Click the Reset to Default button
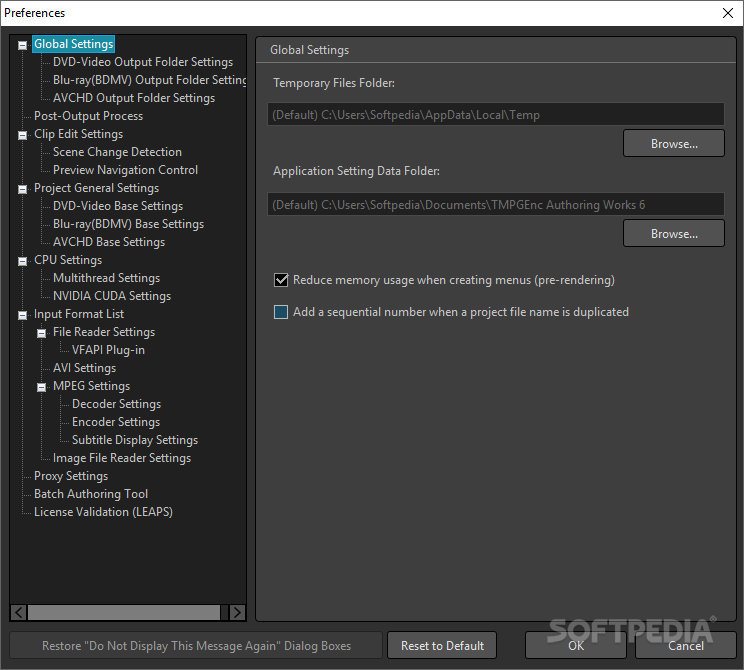The height and width of the screenshot is (670, 744). tap(442, 645)
